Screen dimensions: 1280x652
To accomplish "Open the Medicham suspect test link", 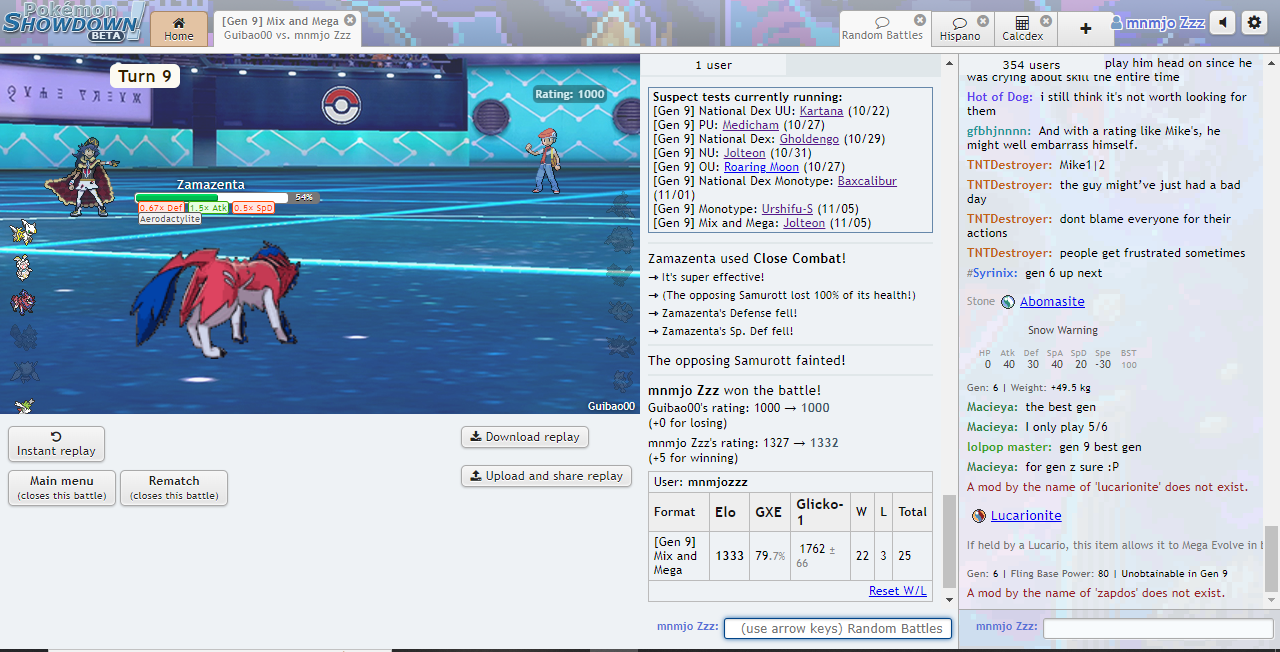I will pos(750,125).
